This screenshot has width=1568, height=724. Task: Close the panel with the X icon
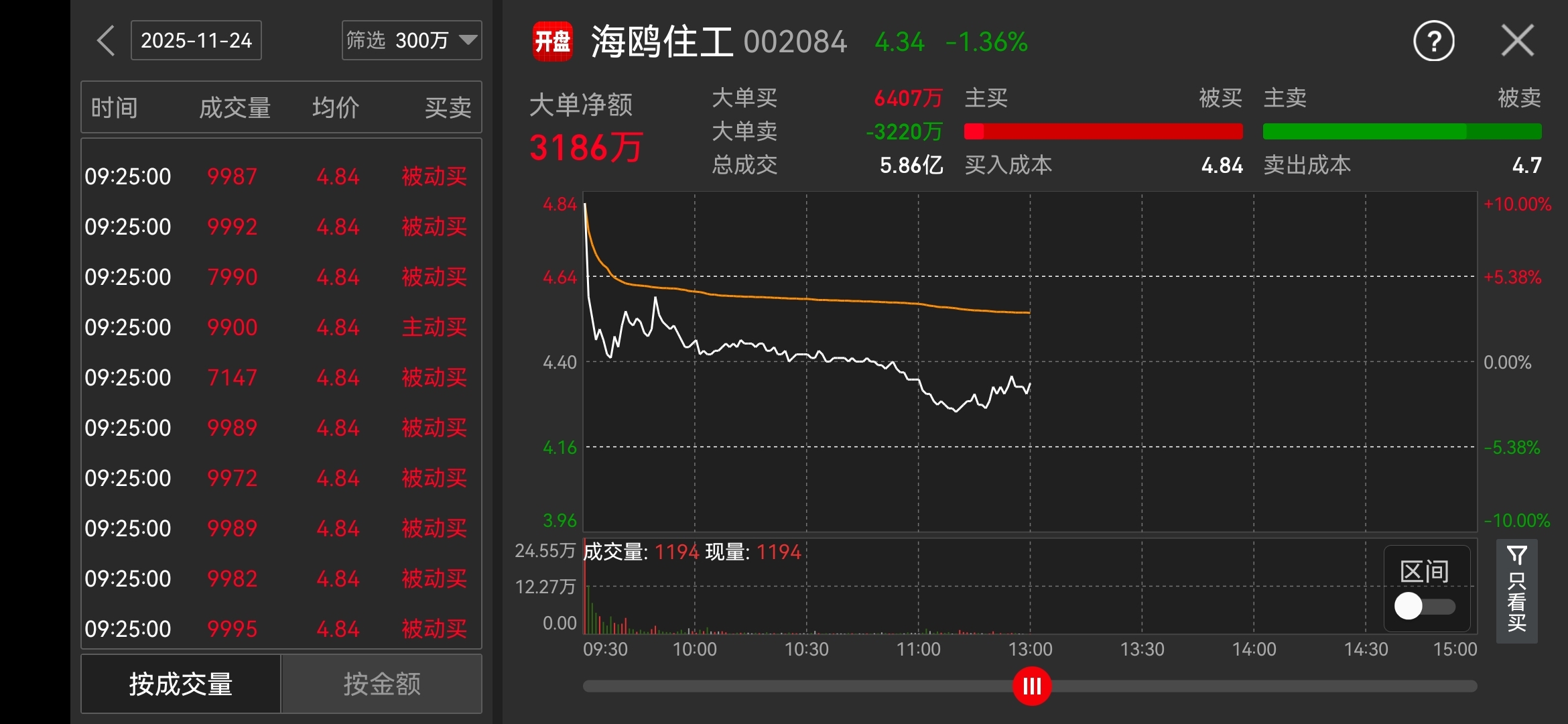tap(1517, 41)
